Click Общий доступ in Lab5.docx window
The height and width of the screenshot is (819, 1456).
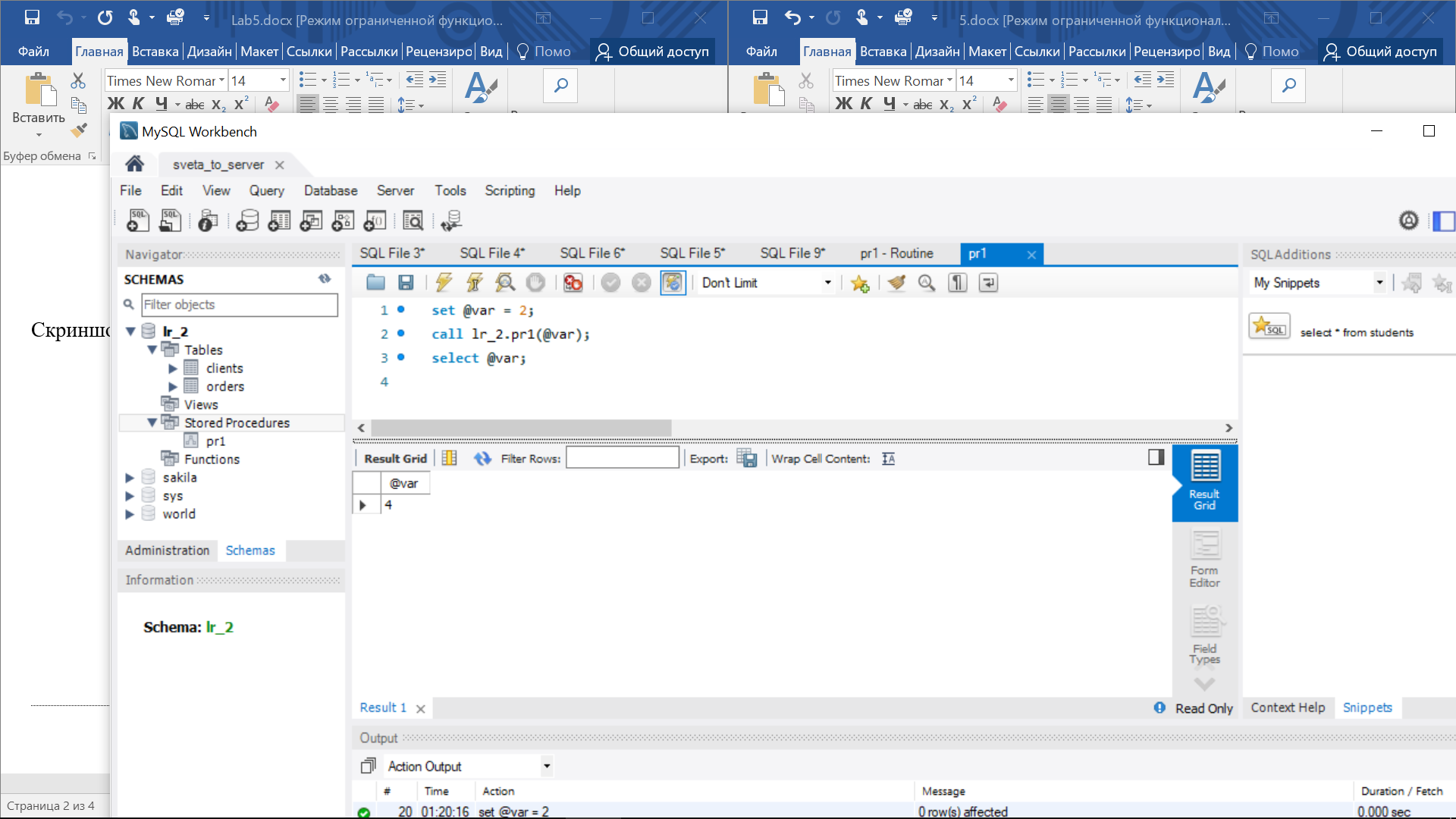(652, 52)
